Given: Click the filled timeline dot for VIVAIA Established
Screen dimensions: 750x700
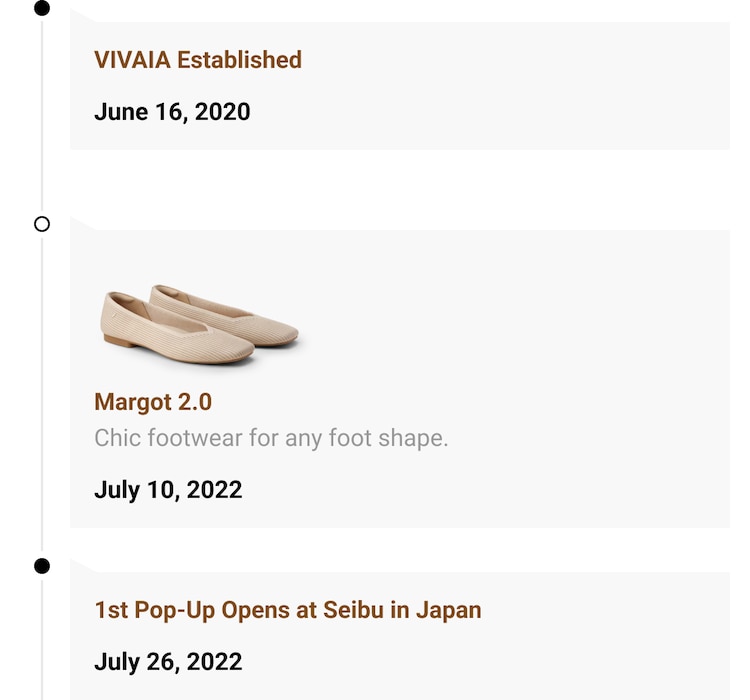Looking at the screenshot, I should point(42,9).
